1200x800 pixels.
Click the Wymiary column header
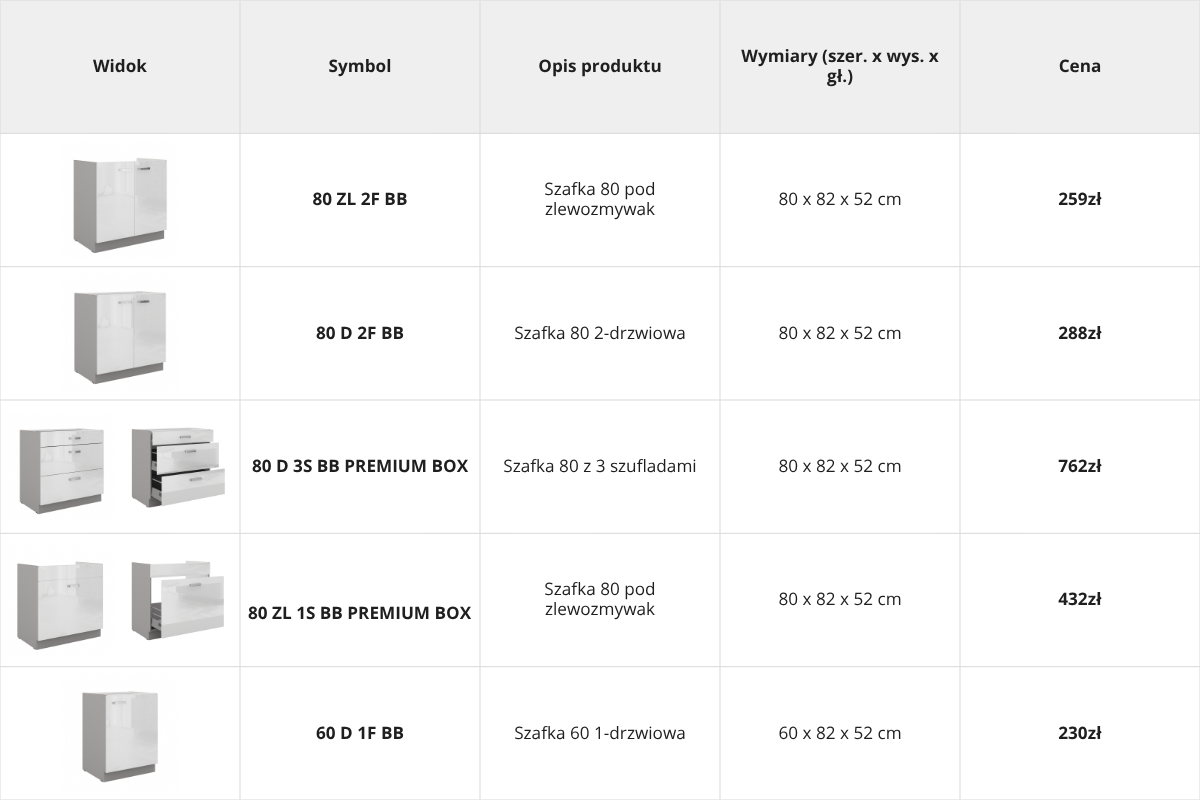tap(840, 66)
